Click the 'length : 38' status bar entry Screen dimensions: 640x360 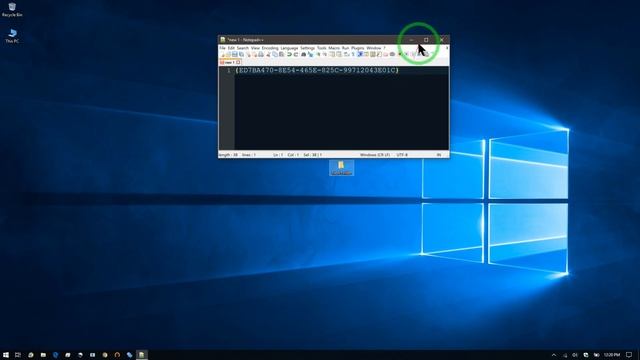pyautogui.click(x=229, y=155)
